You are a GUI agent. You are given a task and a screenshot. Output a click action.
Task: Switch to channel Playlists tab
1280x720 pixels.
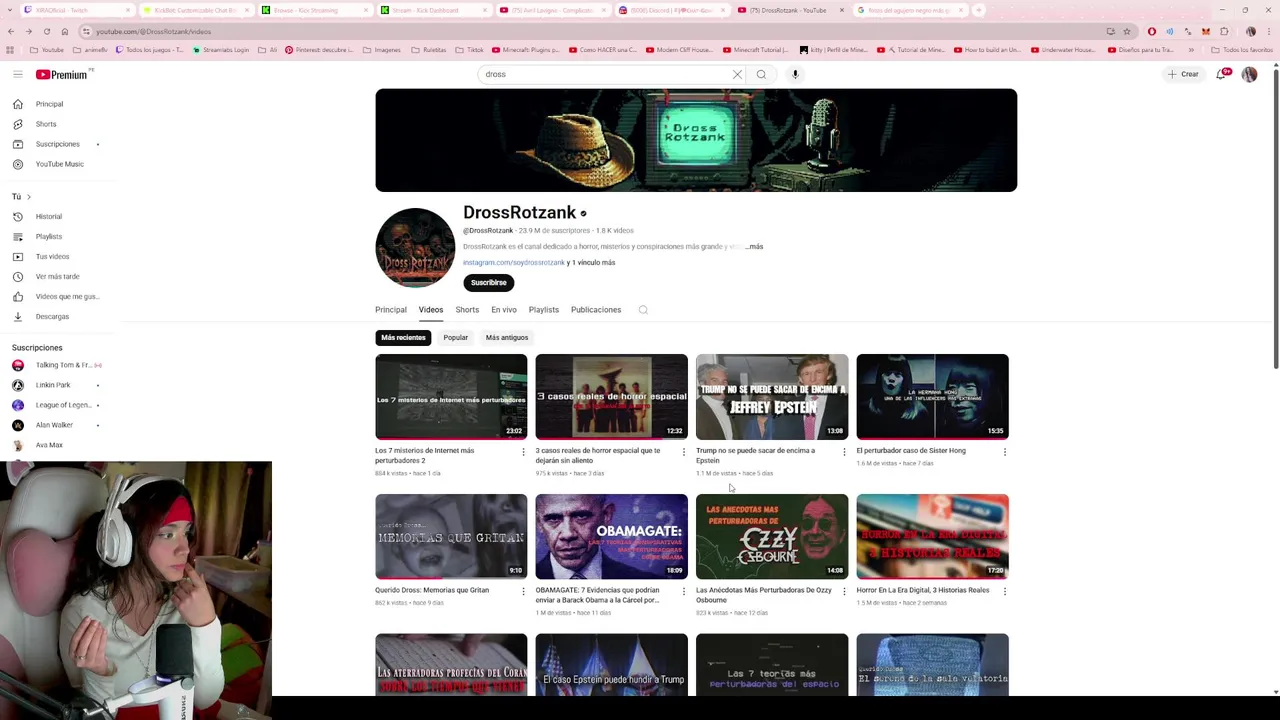pos(544,310)
